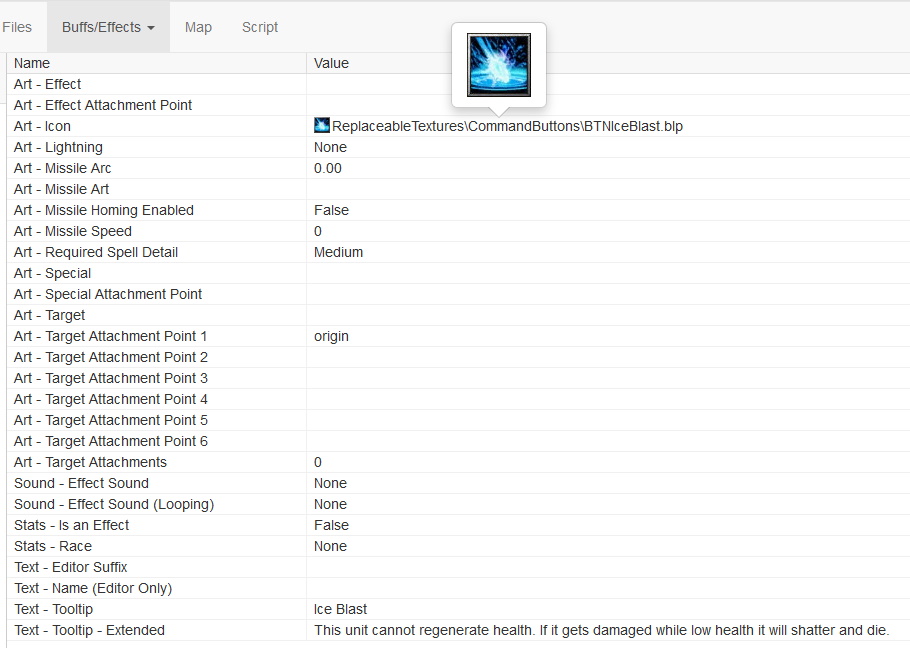Switch to the Files tab
Image resolution: width=910 pixels, height=648 pixels.
(x=17, y=27)
